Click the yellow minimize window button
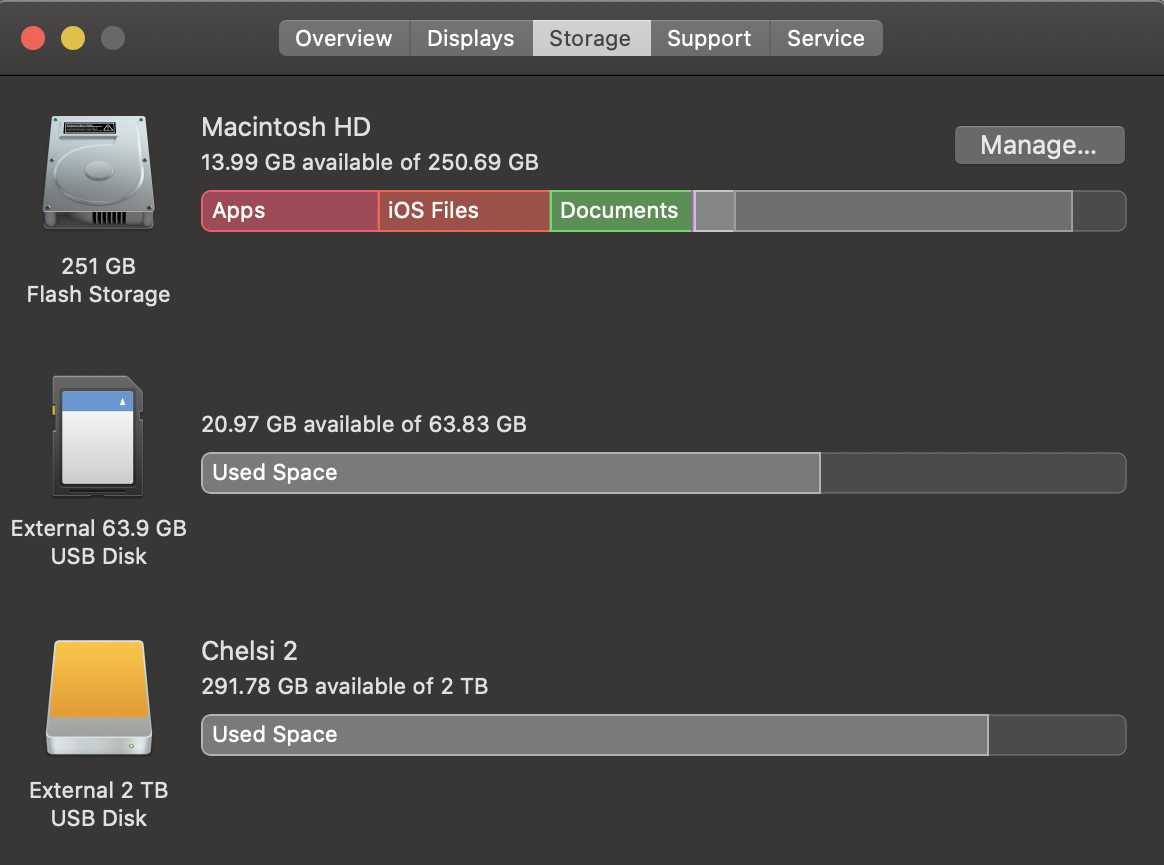The height and width of the screenshot is (865, 1164). tap(73, 39)
